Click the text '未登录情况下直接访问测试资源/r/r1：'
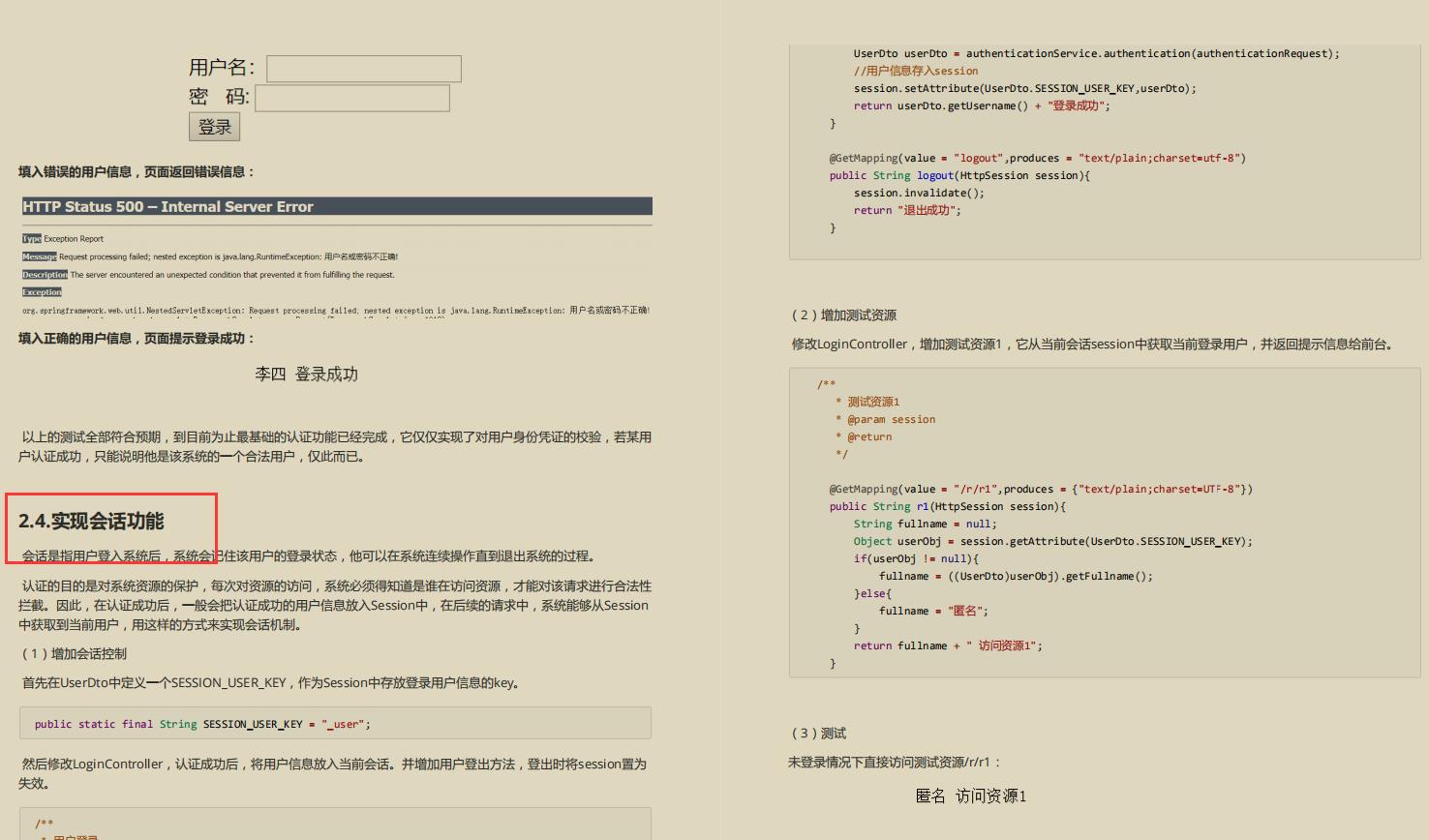1429x840 pixels. pyautogui.click(x=895, y=763)
